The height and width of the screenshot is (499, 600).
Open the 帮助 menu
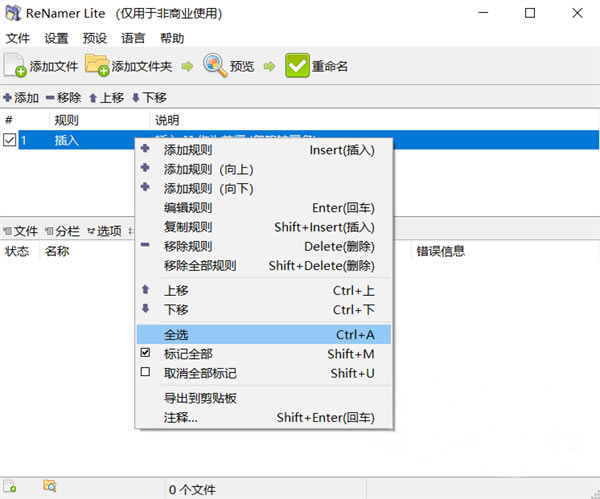[x=172, y=38]
